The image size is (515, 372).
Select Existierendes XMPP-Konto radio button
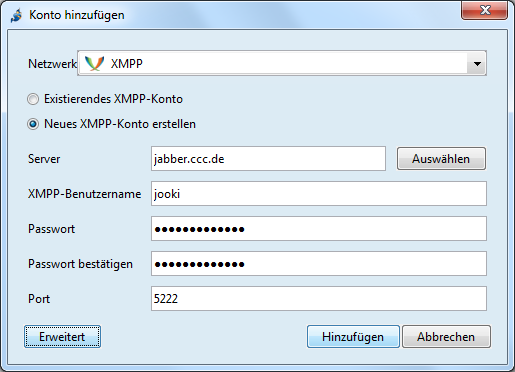(33, 99)
